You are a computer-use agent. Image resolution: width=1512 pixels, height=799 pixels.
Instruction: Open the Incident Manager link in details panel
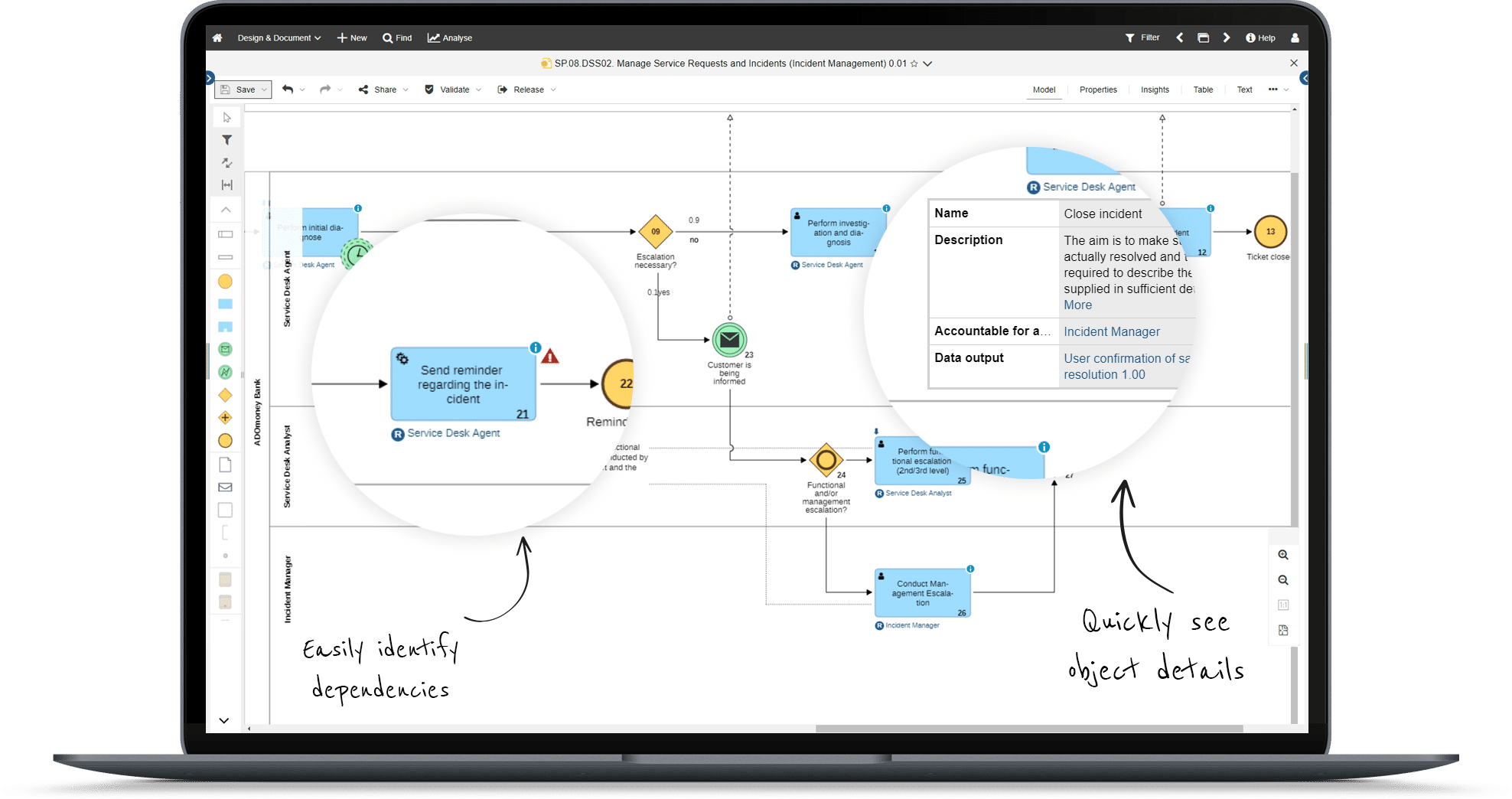click(x=1111, y=331)
